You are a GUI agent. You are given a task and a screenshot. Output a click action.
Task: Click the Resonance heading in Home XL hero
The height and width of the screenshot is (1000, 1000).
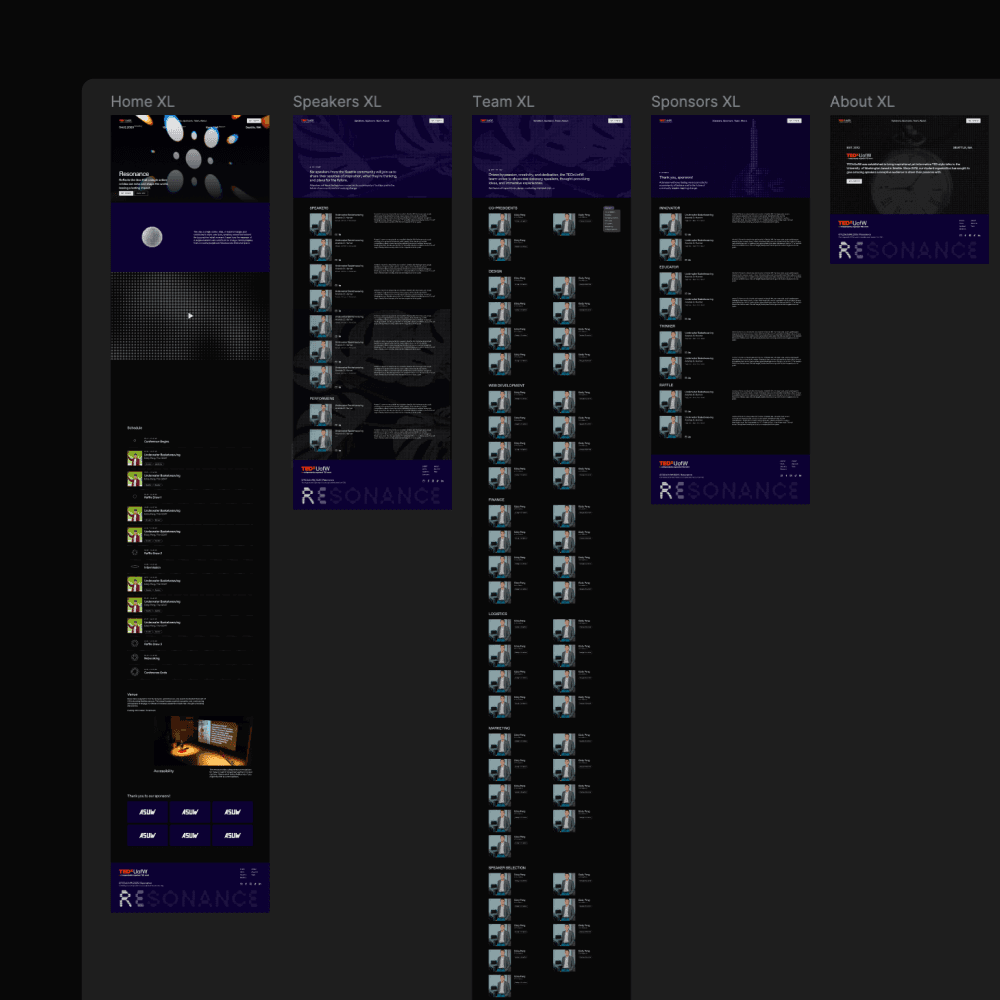click(134, 173)
